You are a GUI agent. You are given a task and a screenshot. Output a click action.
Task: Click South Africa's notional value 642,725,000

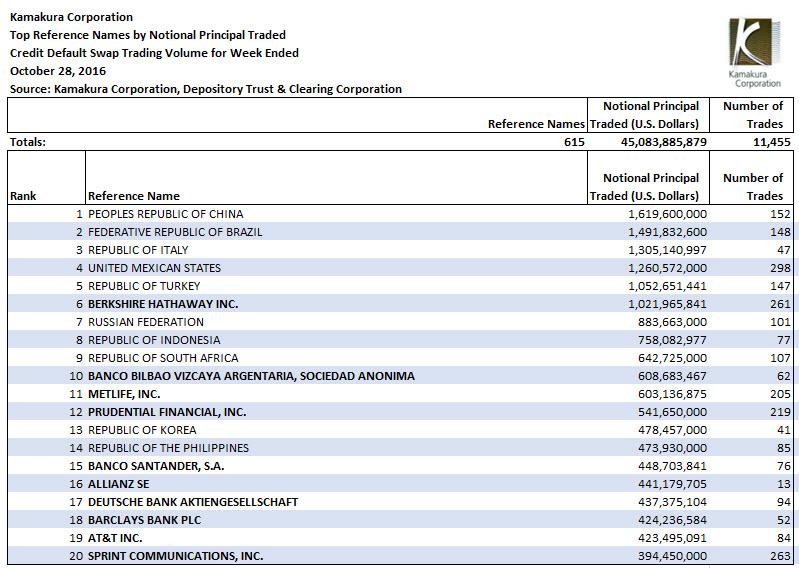(x=673, y=358)
